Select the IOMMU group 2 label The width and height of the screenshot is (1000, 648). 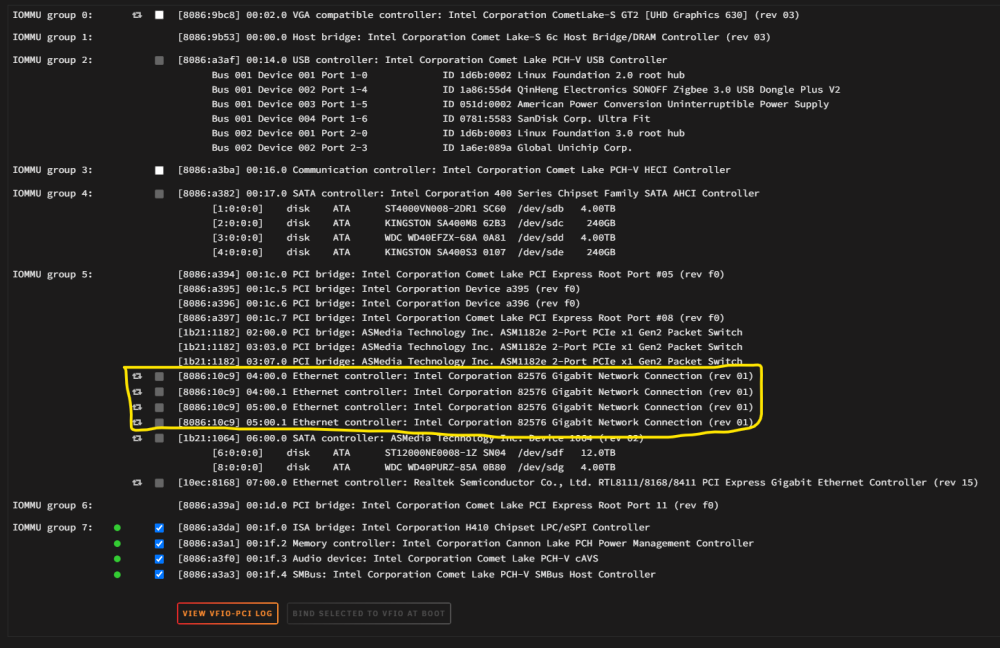click(52, 60)
